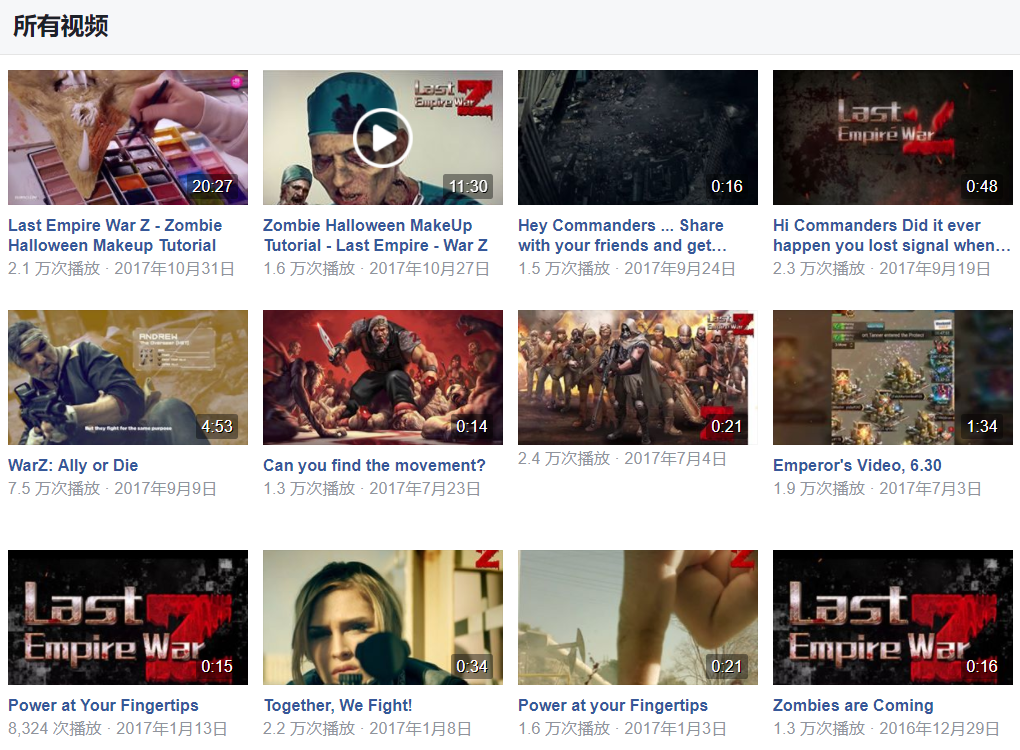Viewport: 1020px width, 750px height.
Task: Open the 'WarZ: Ally or Die' title
Action: [73, 465]
